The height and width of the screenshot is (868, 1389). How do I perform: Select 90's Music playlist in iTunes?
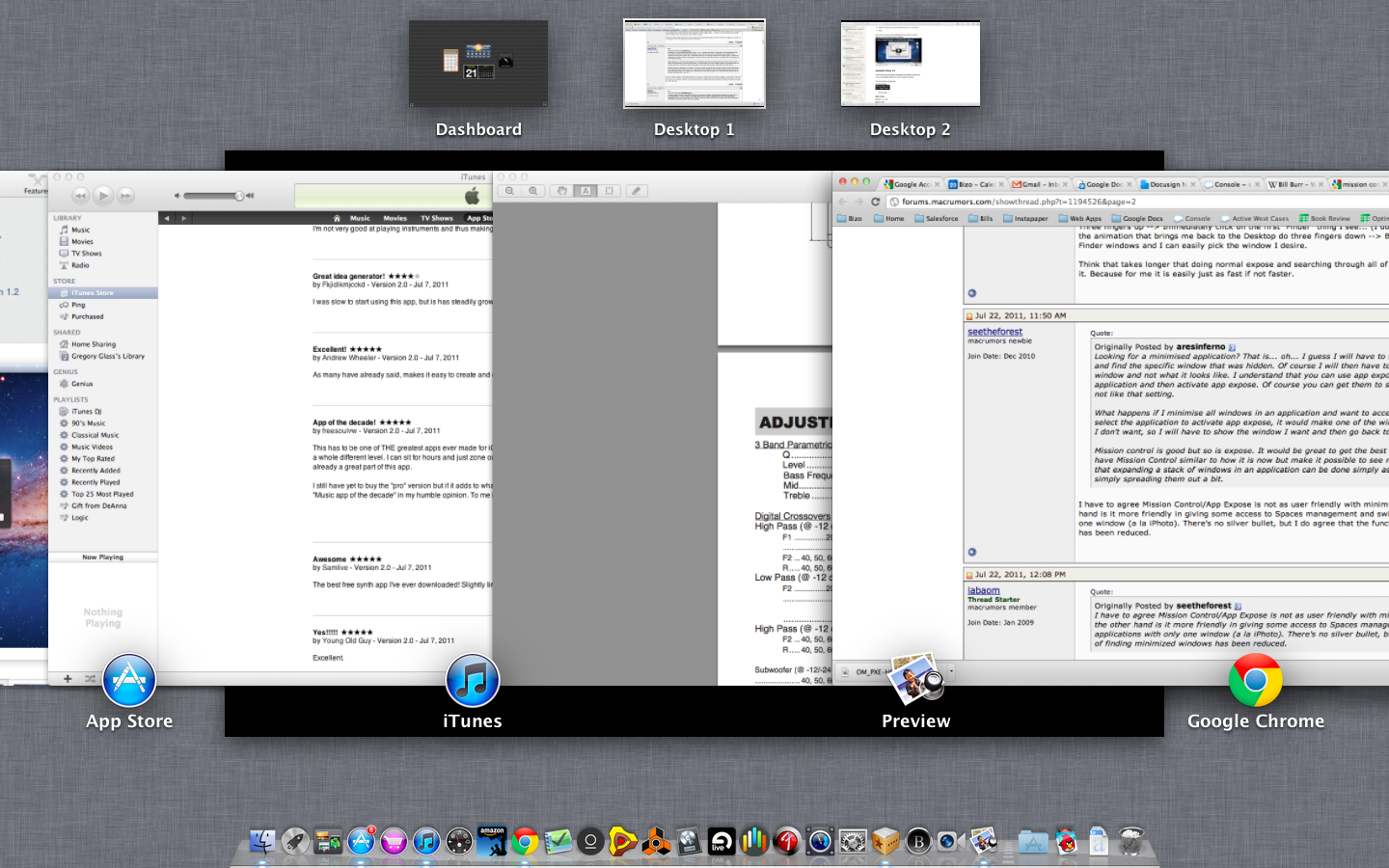pyautogui.click(x=88, y=423)
